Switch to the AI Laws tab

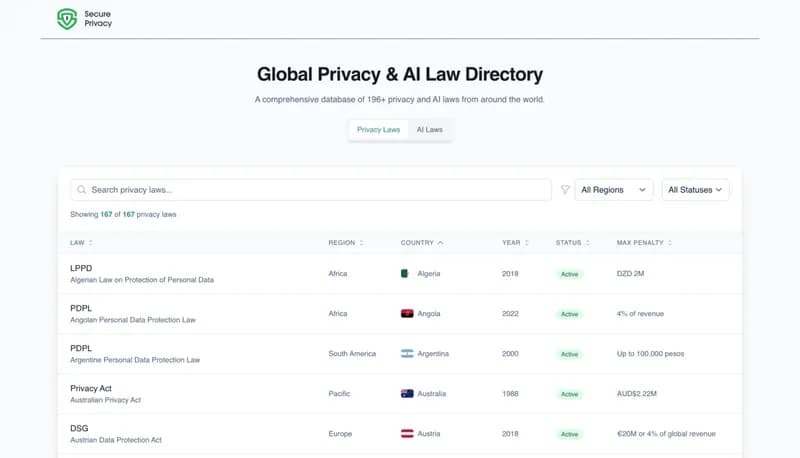click(430, 130)
